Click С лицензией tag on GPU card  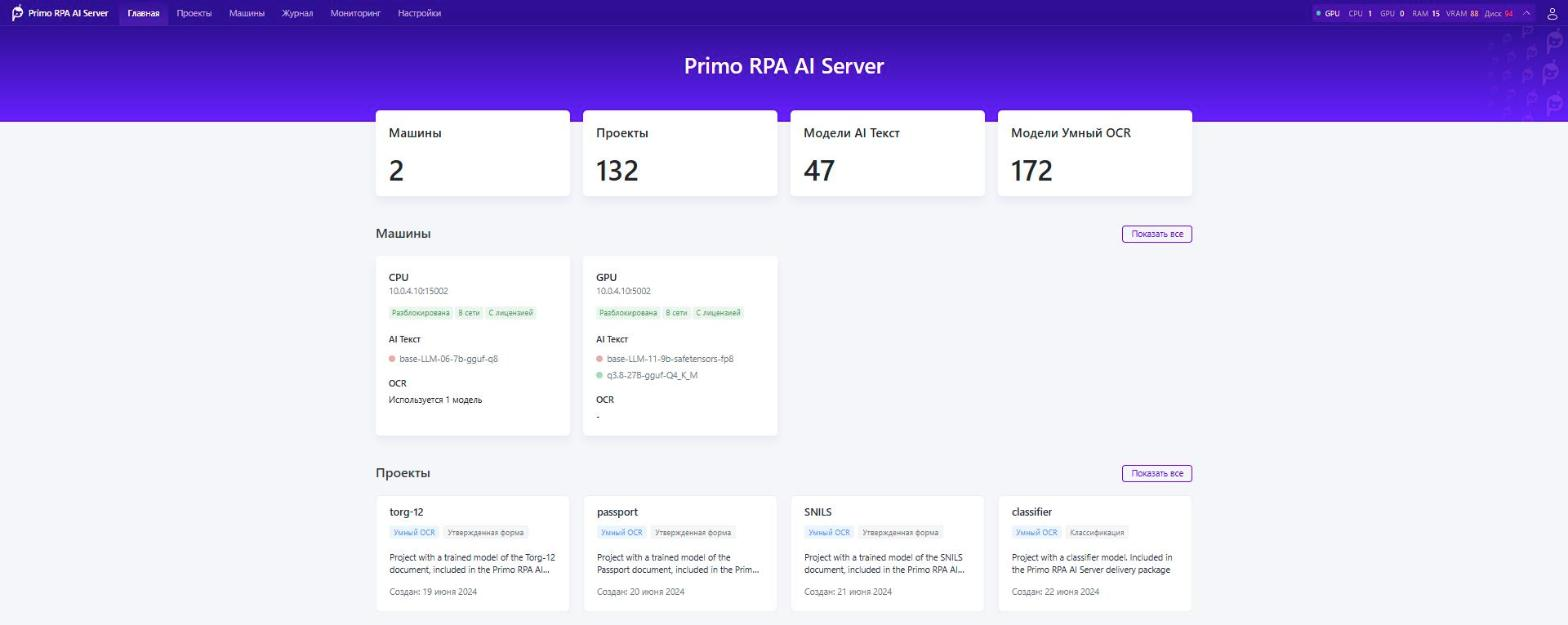coord(719,313)
